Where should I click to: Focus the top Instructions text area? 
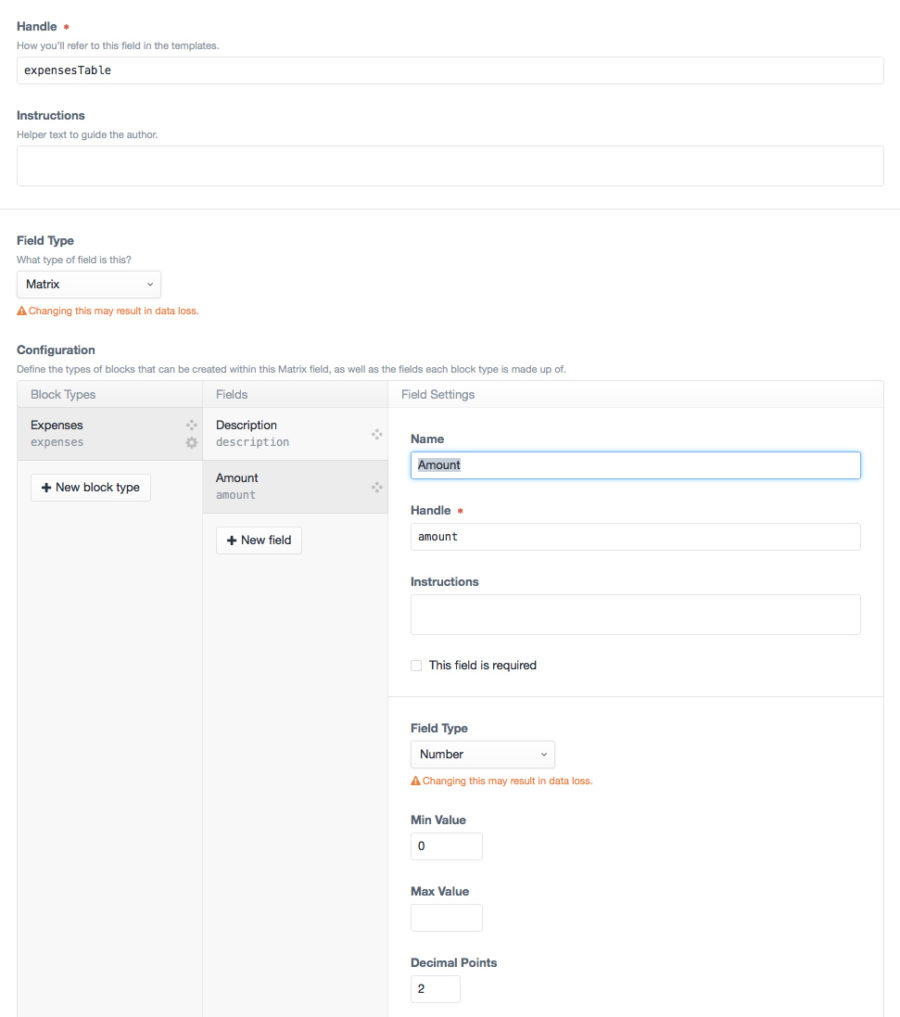(450, 166)
